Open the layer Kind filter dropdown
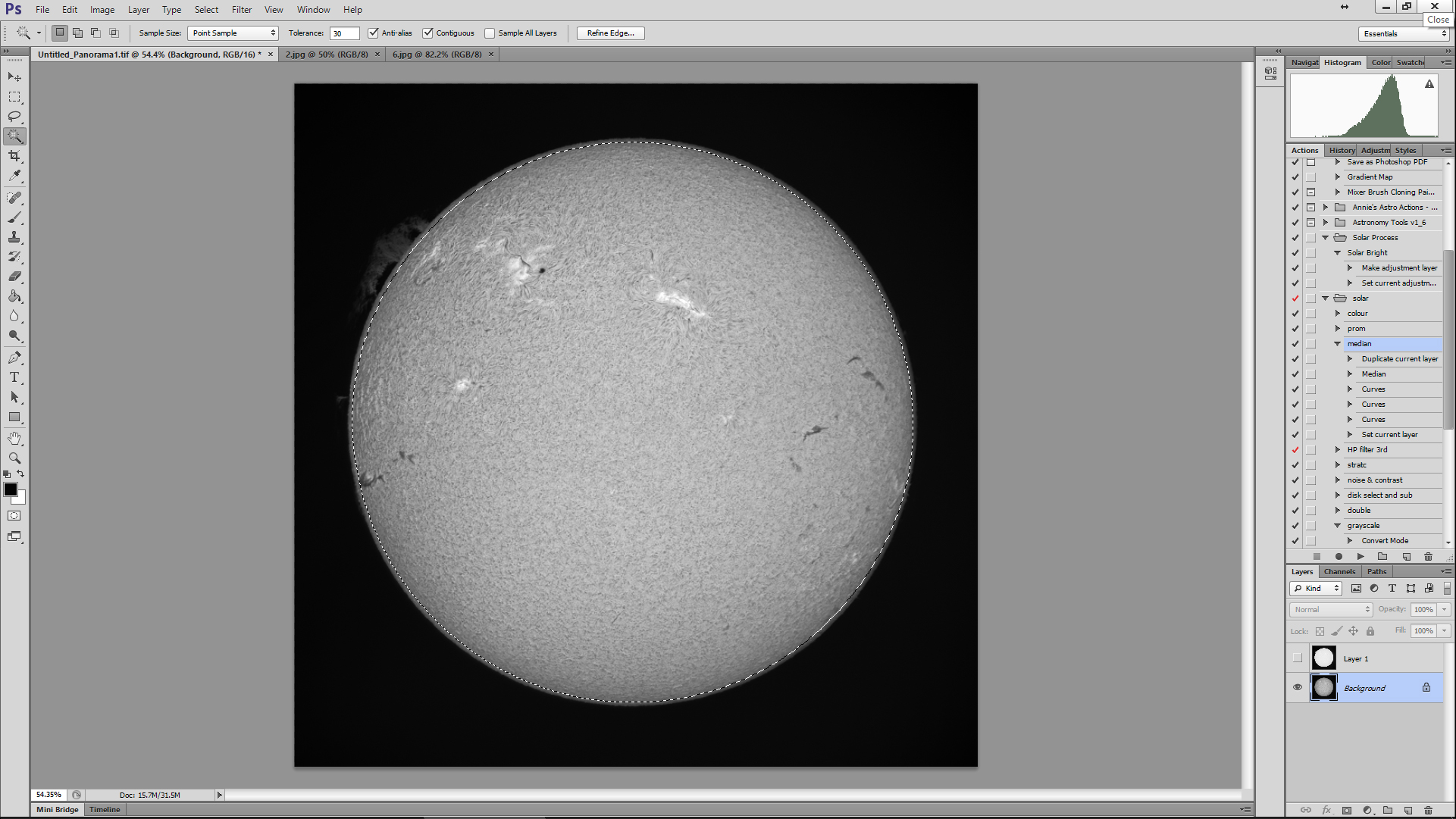Screen dimensions: 1456x819 (x=1316, y=589)
